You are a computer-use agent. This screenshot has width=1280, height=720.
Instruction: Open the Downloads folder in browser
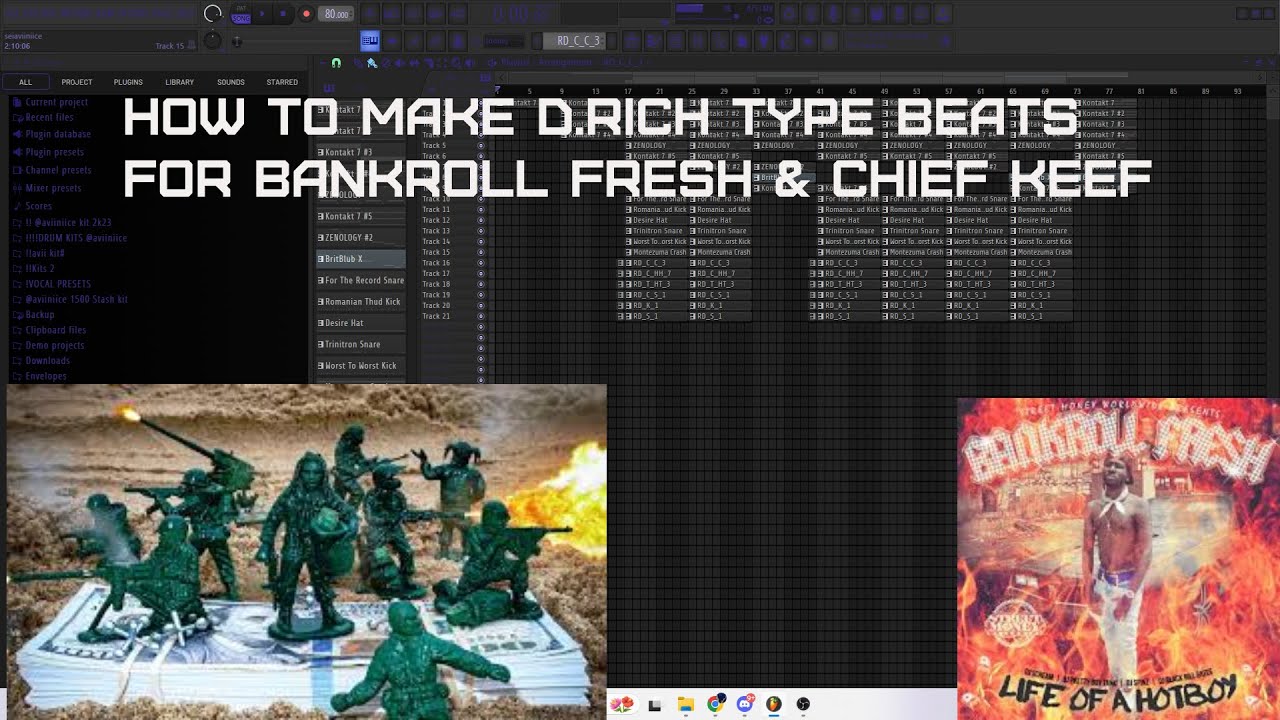coord(42,360)
